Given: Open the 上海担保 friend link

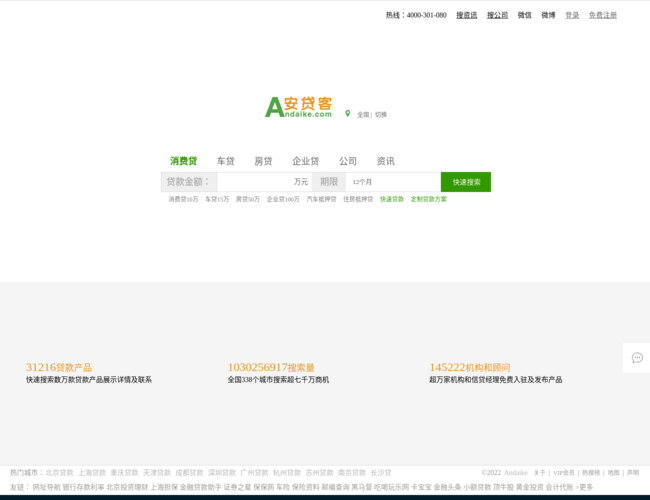Looking at the screenshot, I should (x=164, y=487).
